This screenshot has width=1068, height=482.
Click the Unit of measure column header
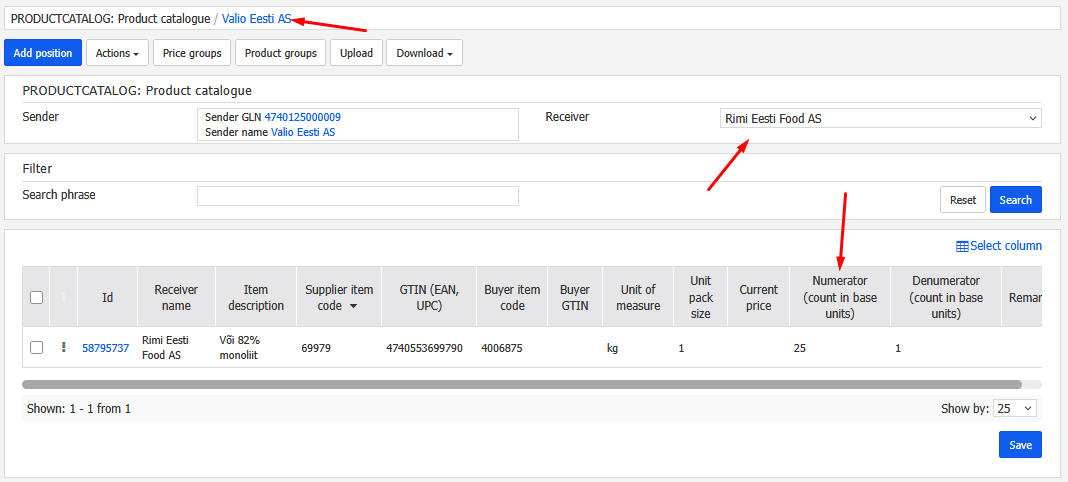(x=638, y=297)
